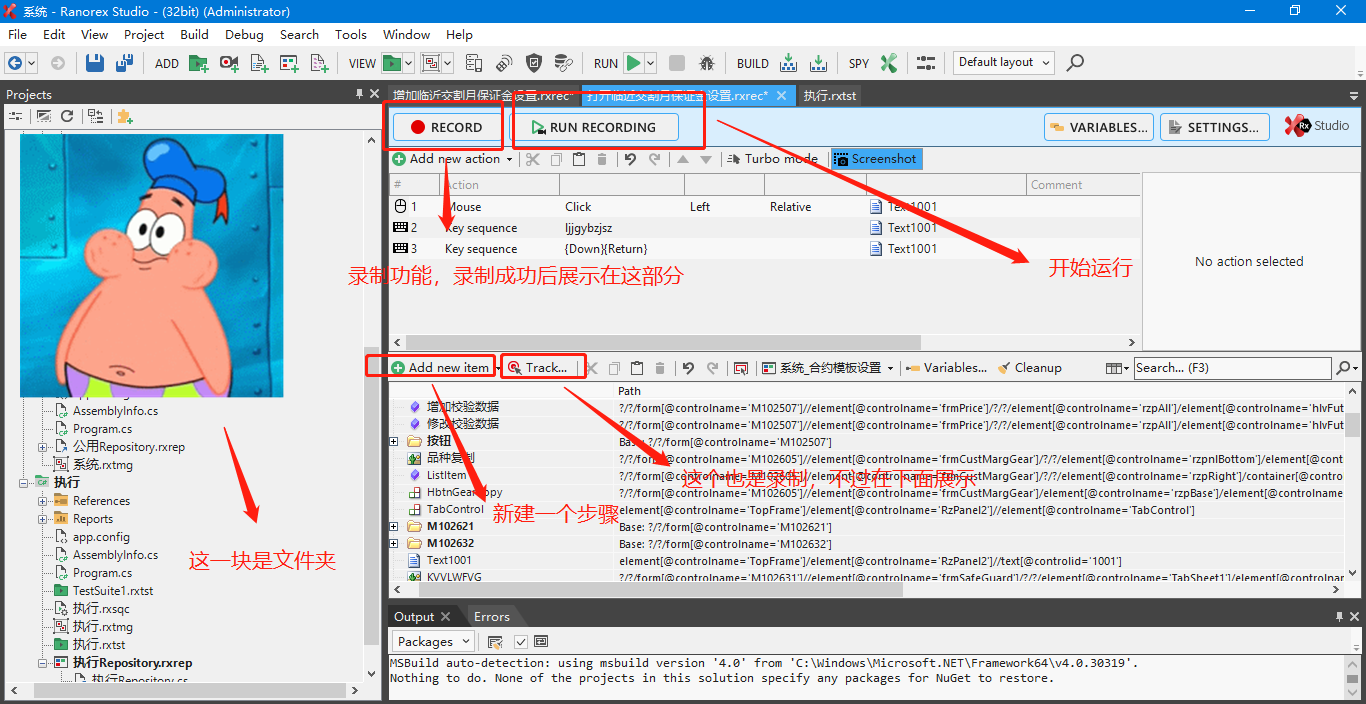Screen dimensions: 1366x704
Task: Click the shield icon in main toolbar
Action: coord(534,63)
